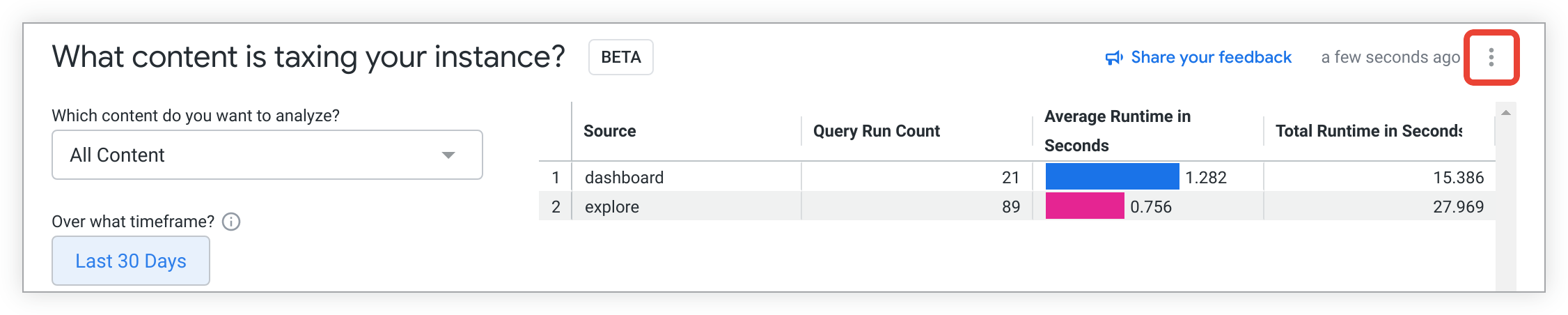Sort by Query Run Count column header
Image resolution: width=1568 pixels, height=315 pixels.
(x=876, y=131)
